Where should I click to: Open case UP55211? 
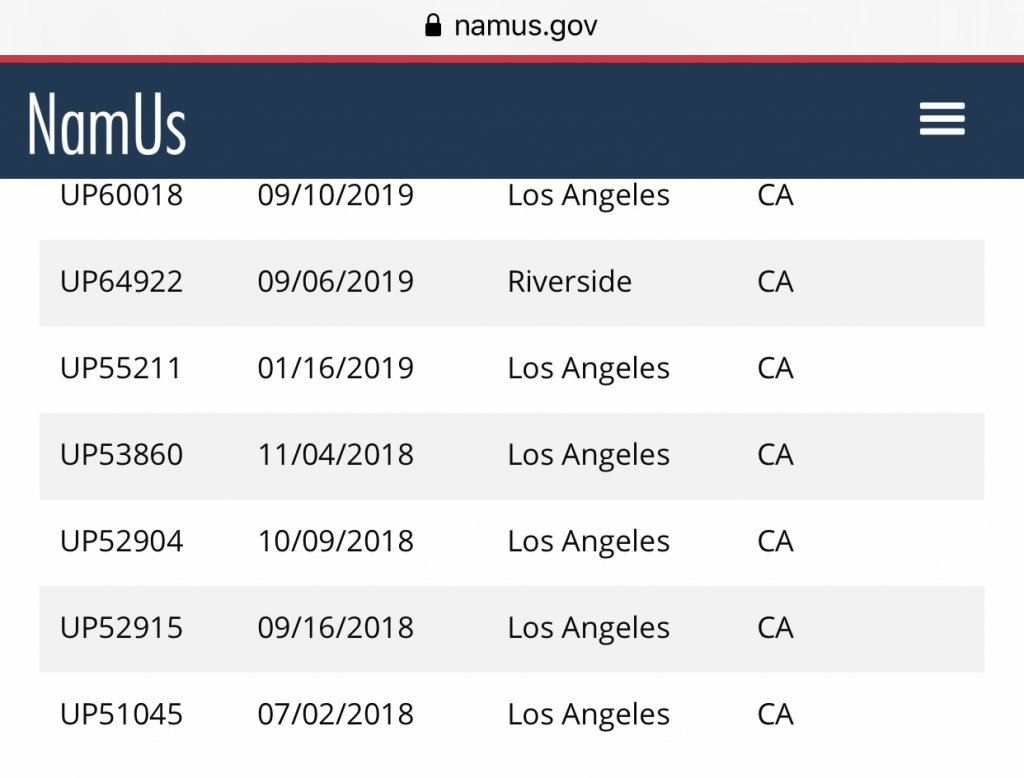click(121, 368)
